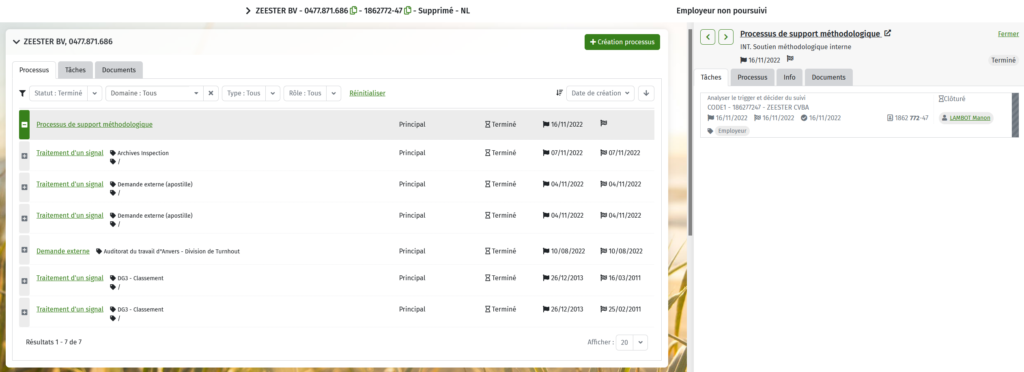Expand the Archives Inspection row
The height and width of the screenshot is (372, 1024).
point(24,155)
